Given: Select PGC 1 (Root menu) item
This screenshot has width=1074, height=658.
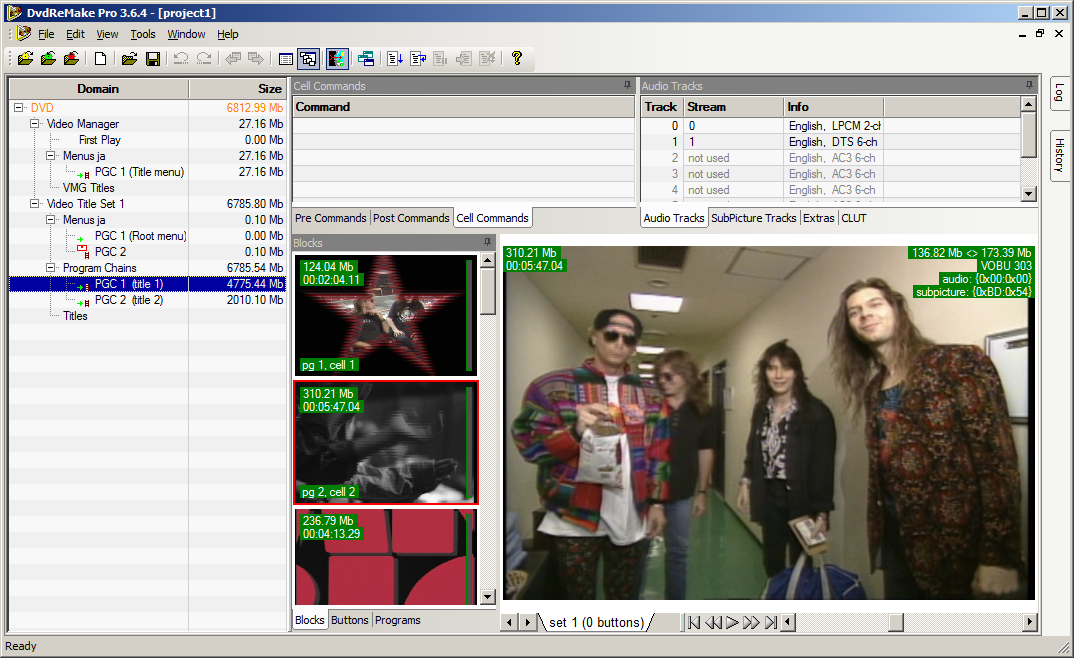Looking at the screenshot, I should coord(140,236).
